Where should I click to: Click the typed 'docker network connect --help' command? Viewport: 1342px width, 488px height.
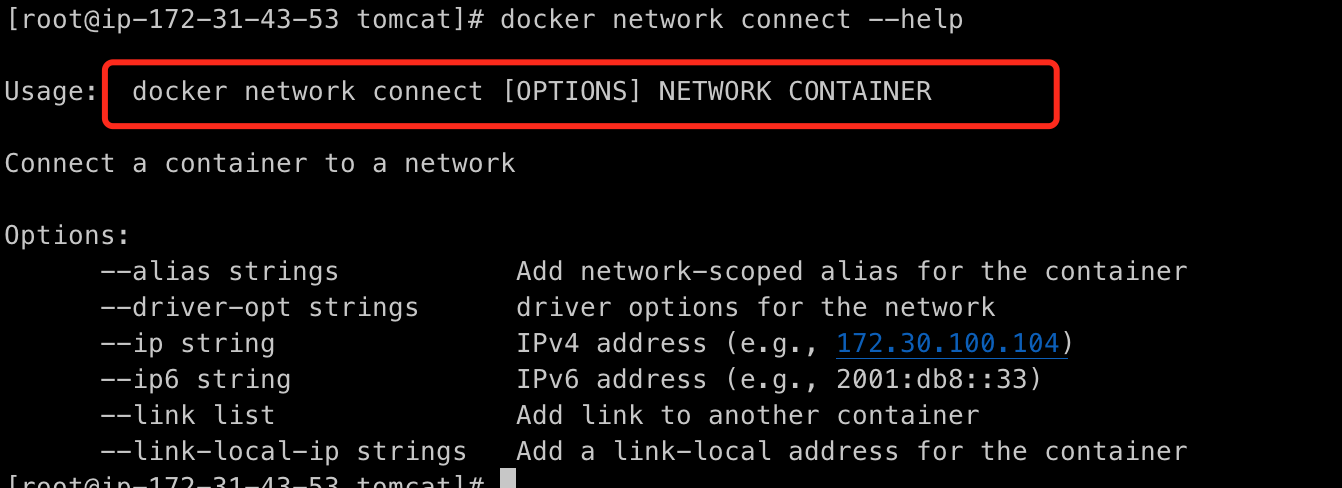coord(731,19)
